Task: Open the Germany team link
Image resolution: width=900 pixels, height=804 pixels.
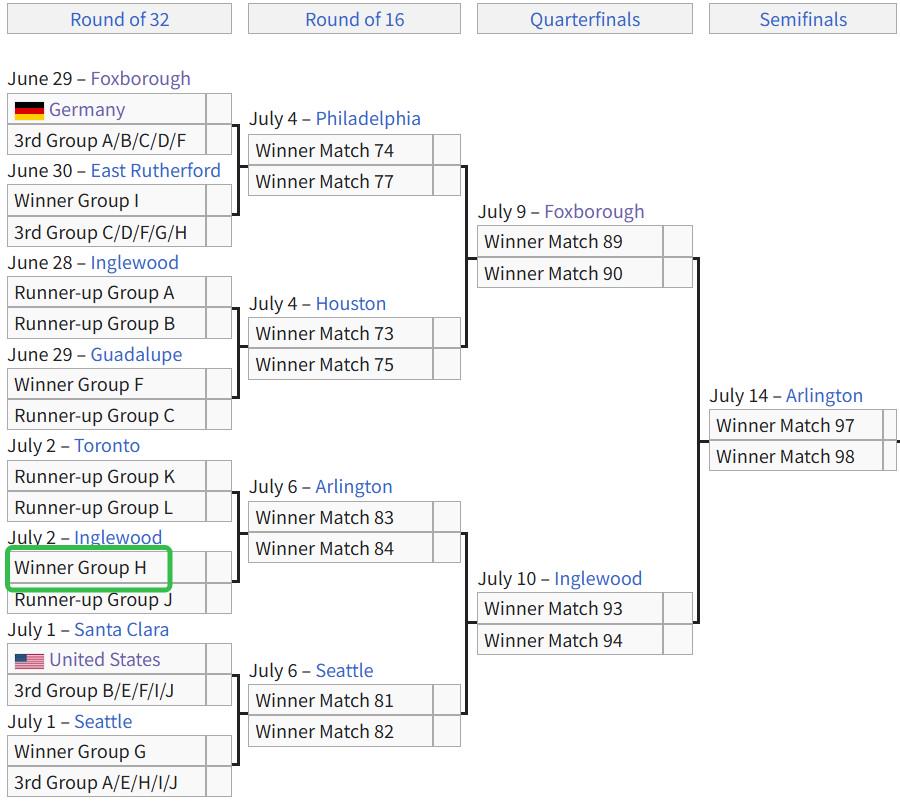Action: pos(87,109)
